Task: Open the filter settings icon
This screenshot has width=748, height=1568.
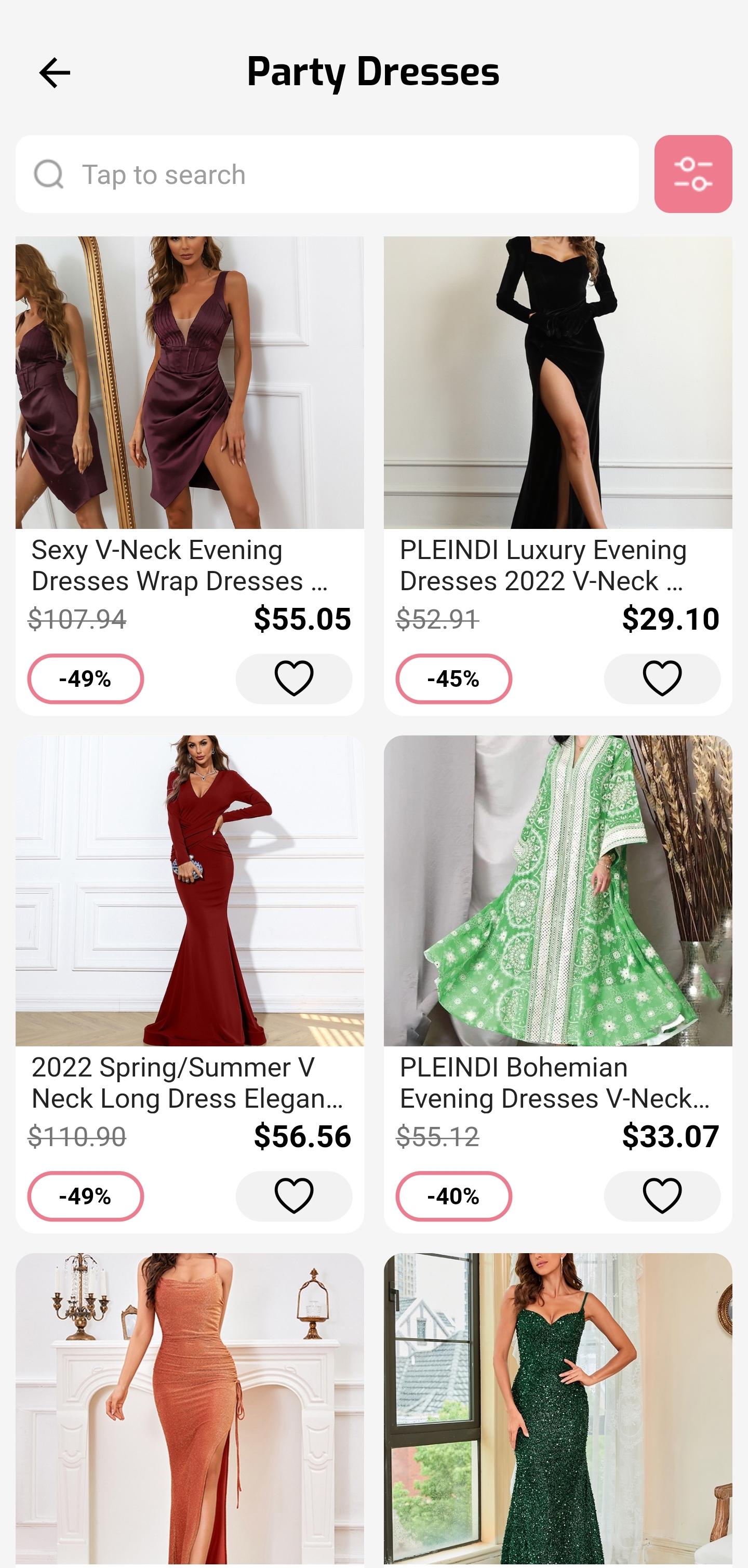Action: pos(692,174)
